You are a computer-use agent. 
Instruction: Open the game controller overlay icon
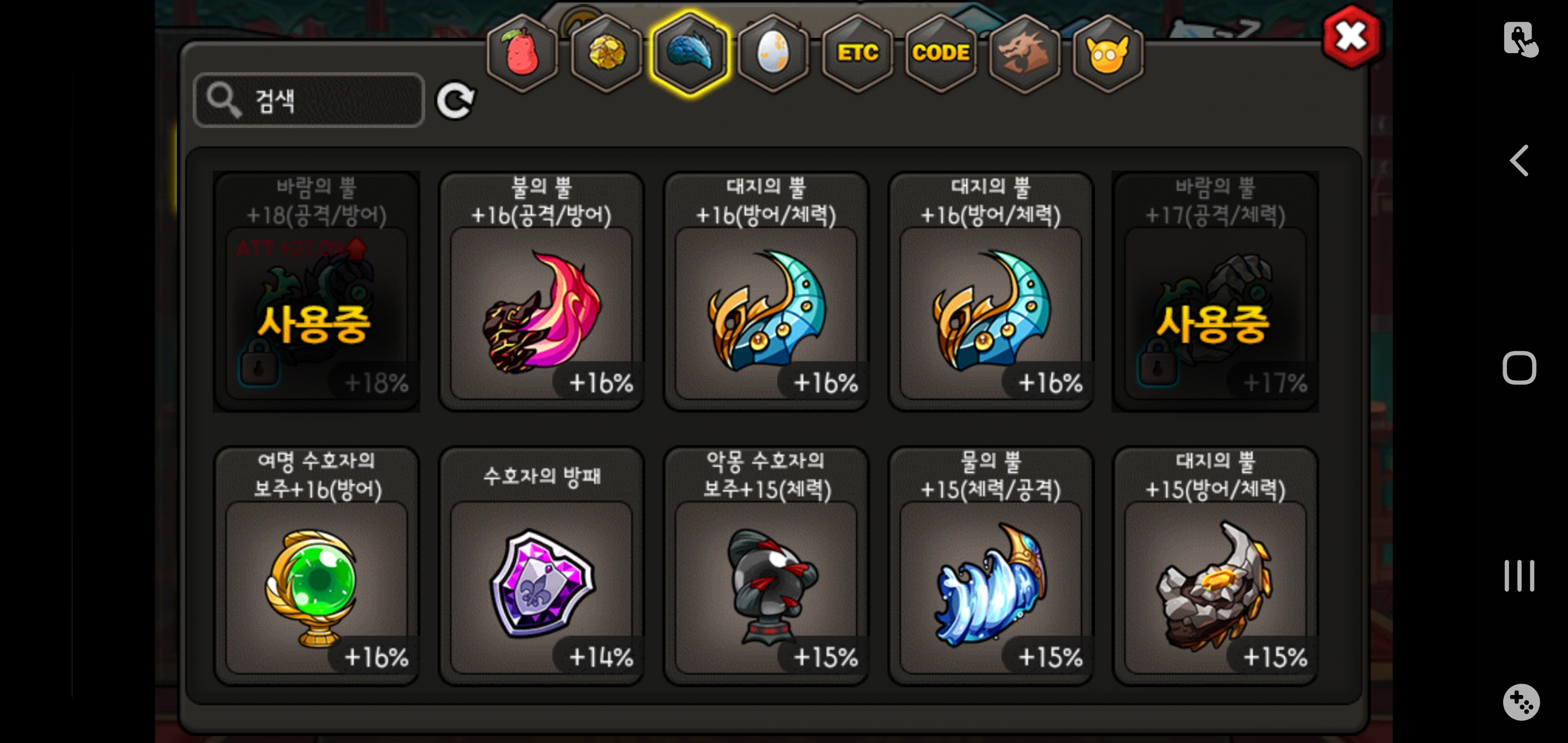[x=1521, y=702]
